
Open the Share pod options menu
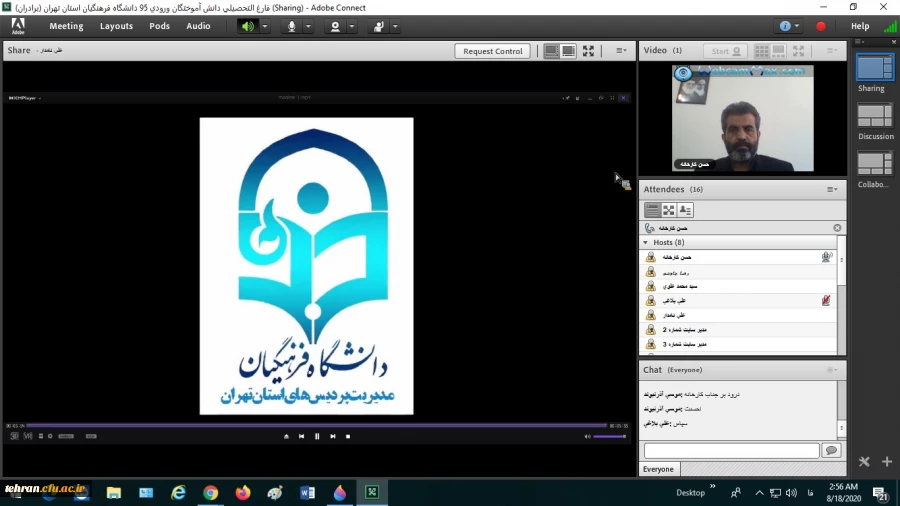[621, 50]
